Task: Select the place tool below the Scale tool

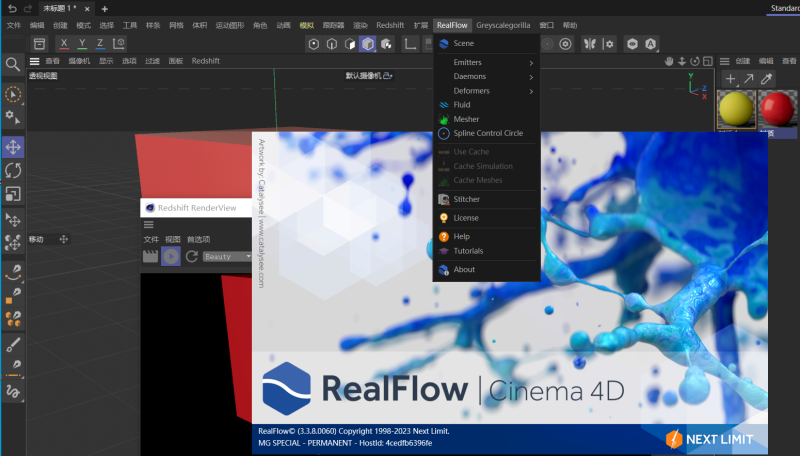Action: click(x=13, y=220)
